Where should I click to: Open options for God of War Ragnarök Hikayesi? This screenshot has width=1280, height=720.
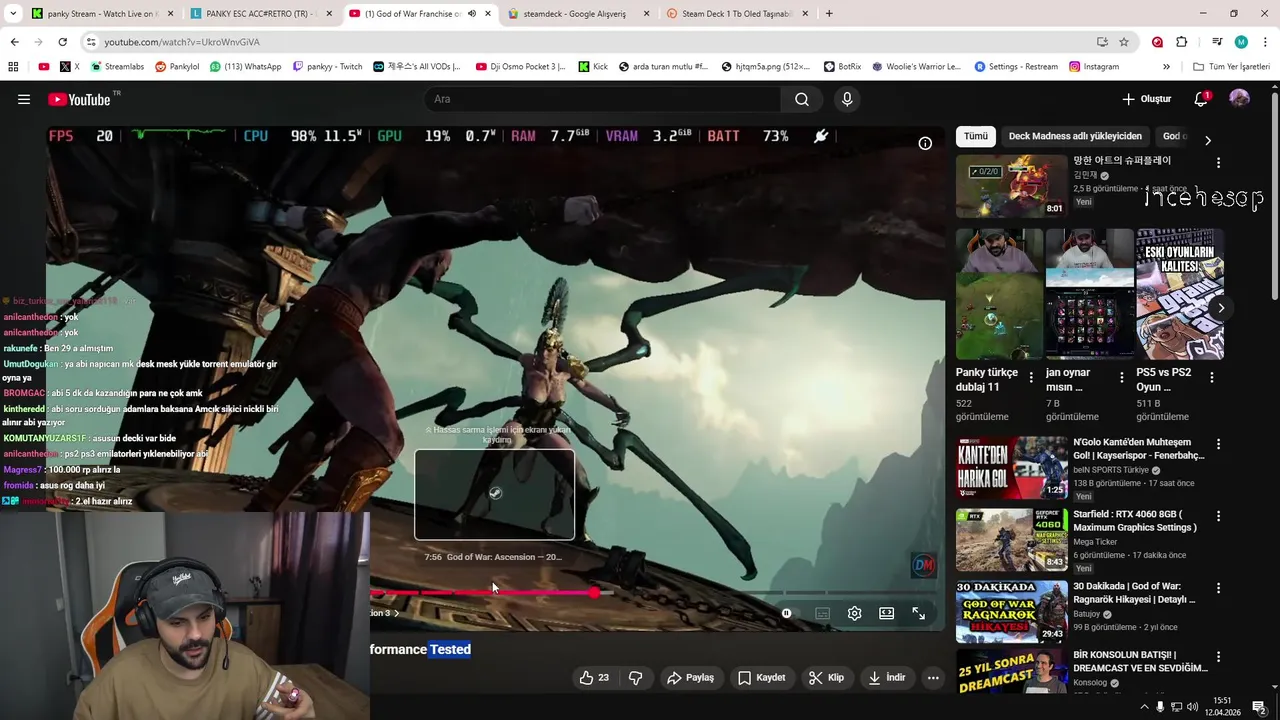[x=1218, y=588]
